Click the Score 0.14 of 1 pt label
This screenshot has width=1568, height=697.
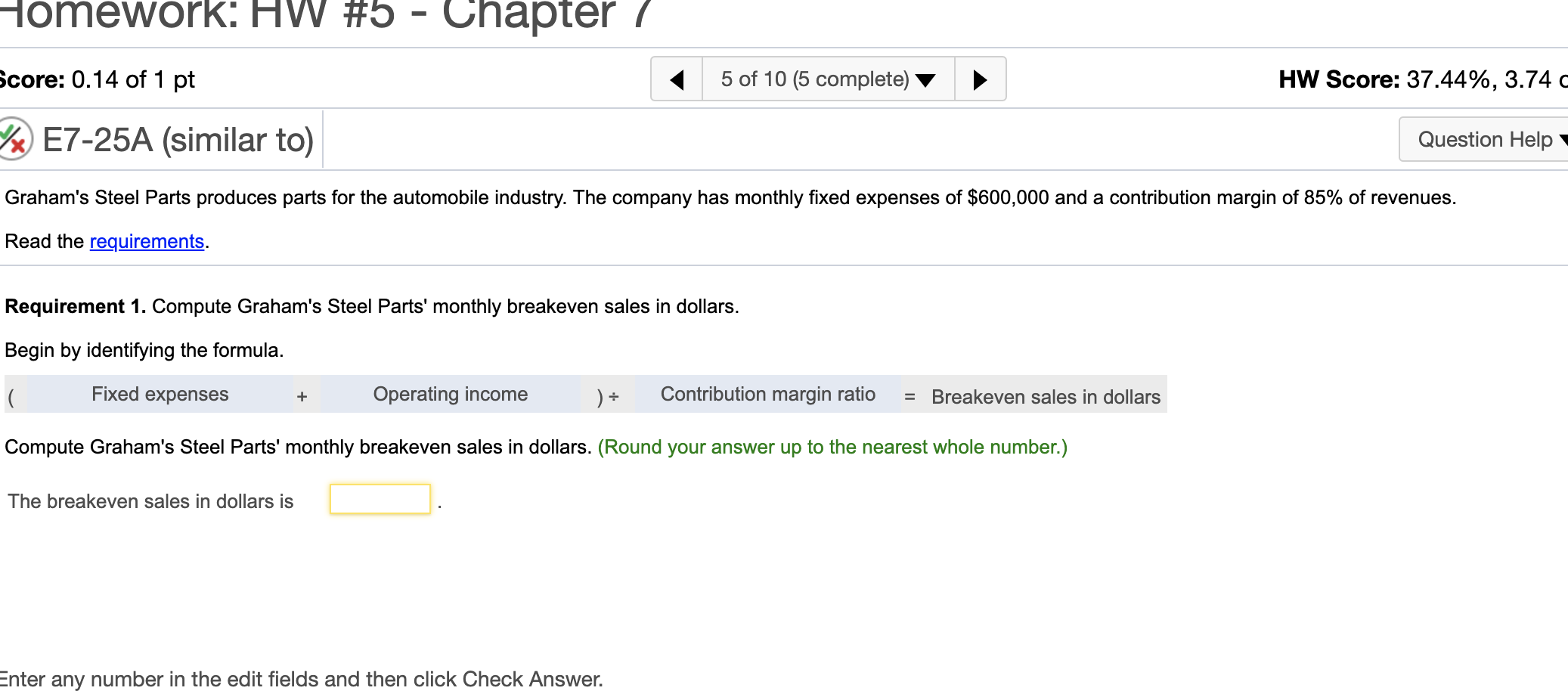(97, 79)
